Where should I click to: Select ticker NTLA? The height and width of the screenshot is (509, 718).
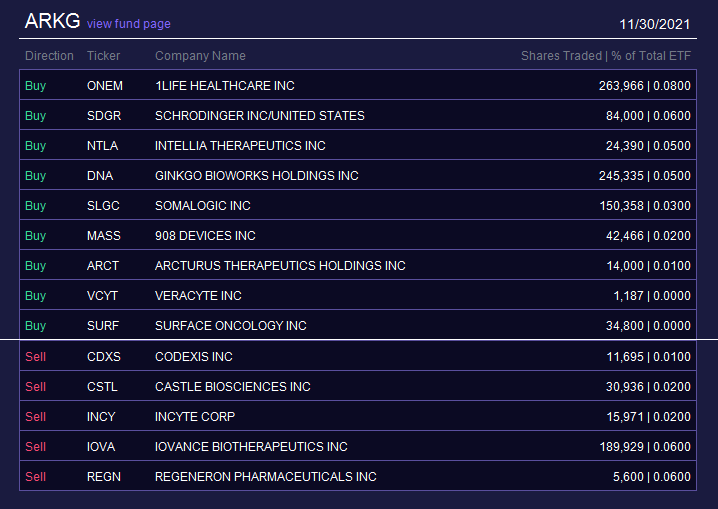pos(103,146)
